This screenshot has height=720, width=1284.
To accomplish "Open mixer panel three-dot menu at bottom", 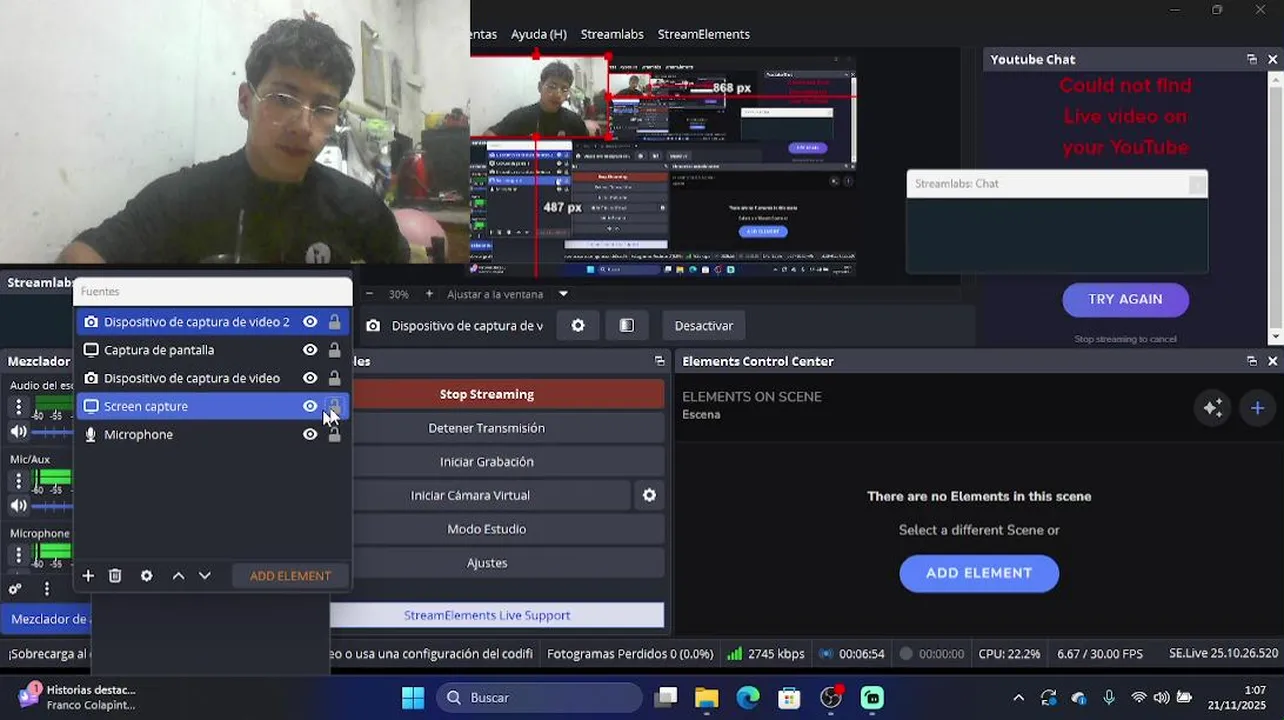I will [46, 589].
